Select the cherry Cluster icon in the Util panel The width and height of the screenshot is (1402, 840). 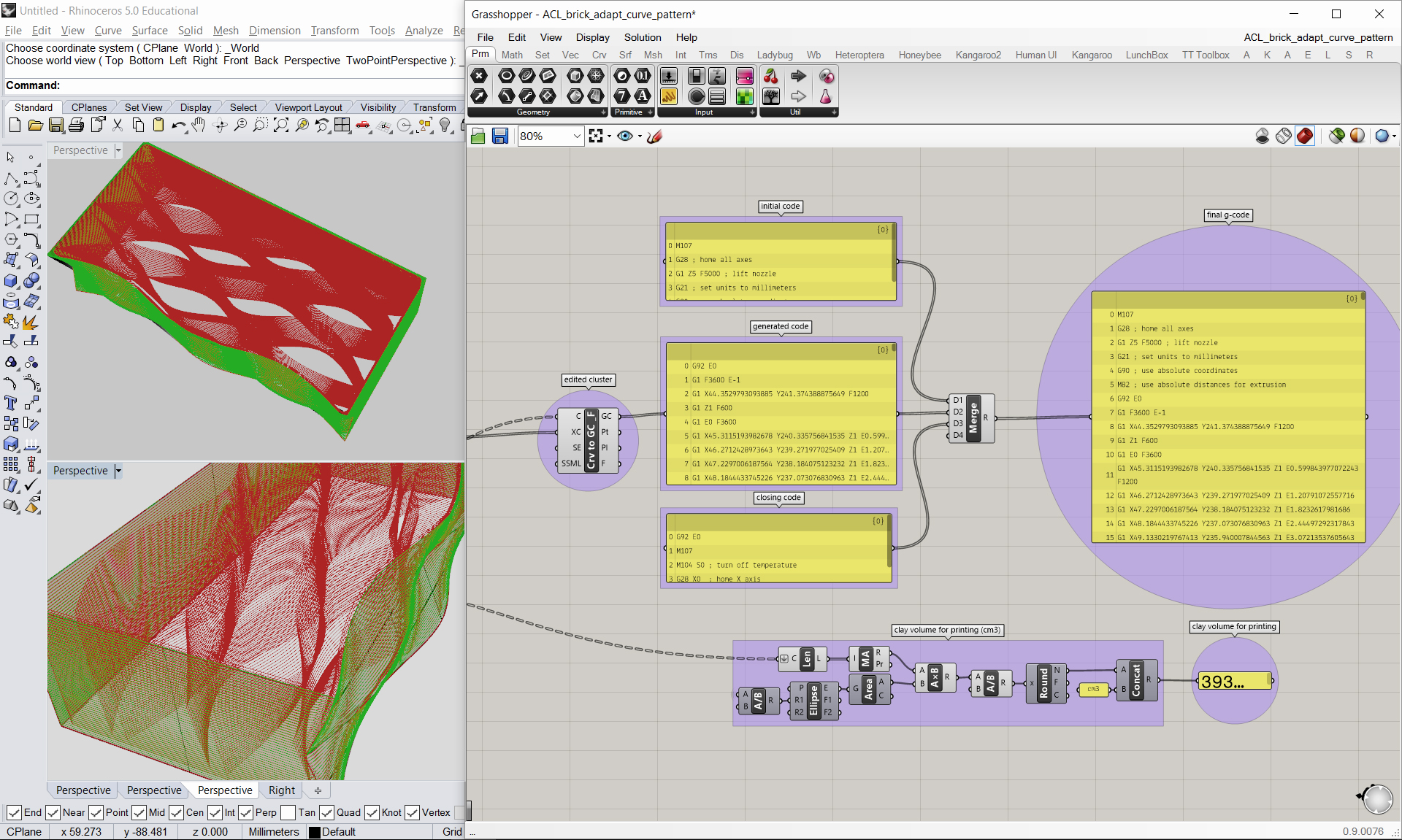(x=770, y=77)
